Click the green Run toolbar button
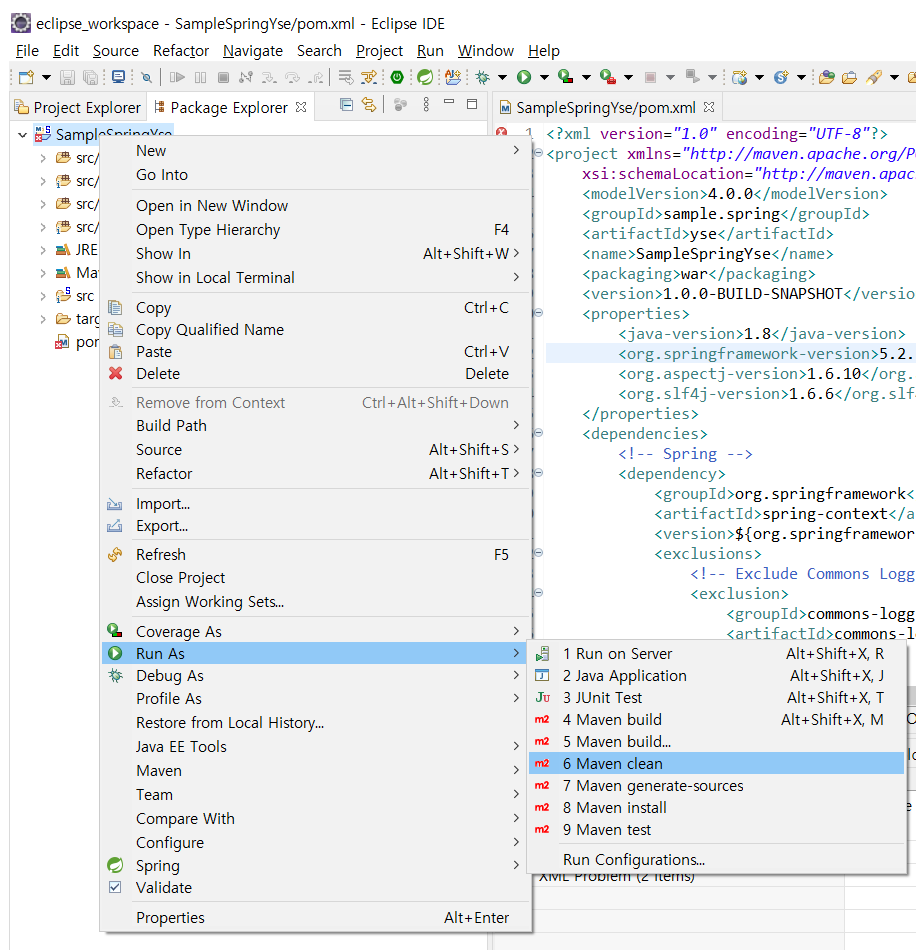This screenshot has width=916, height=950. pos(524,77)
